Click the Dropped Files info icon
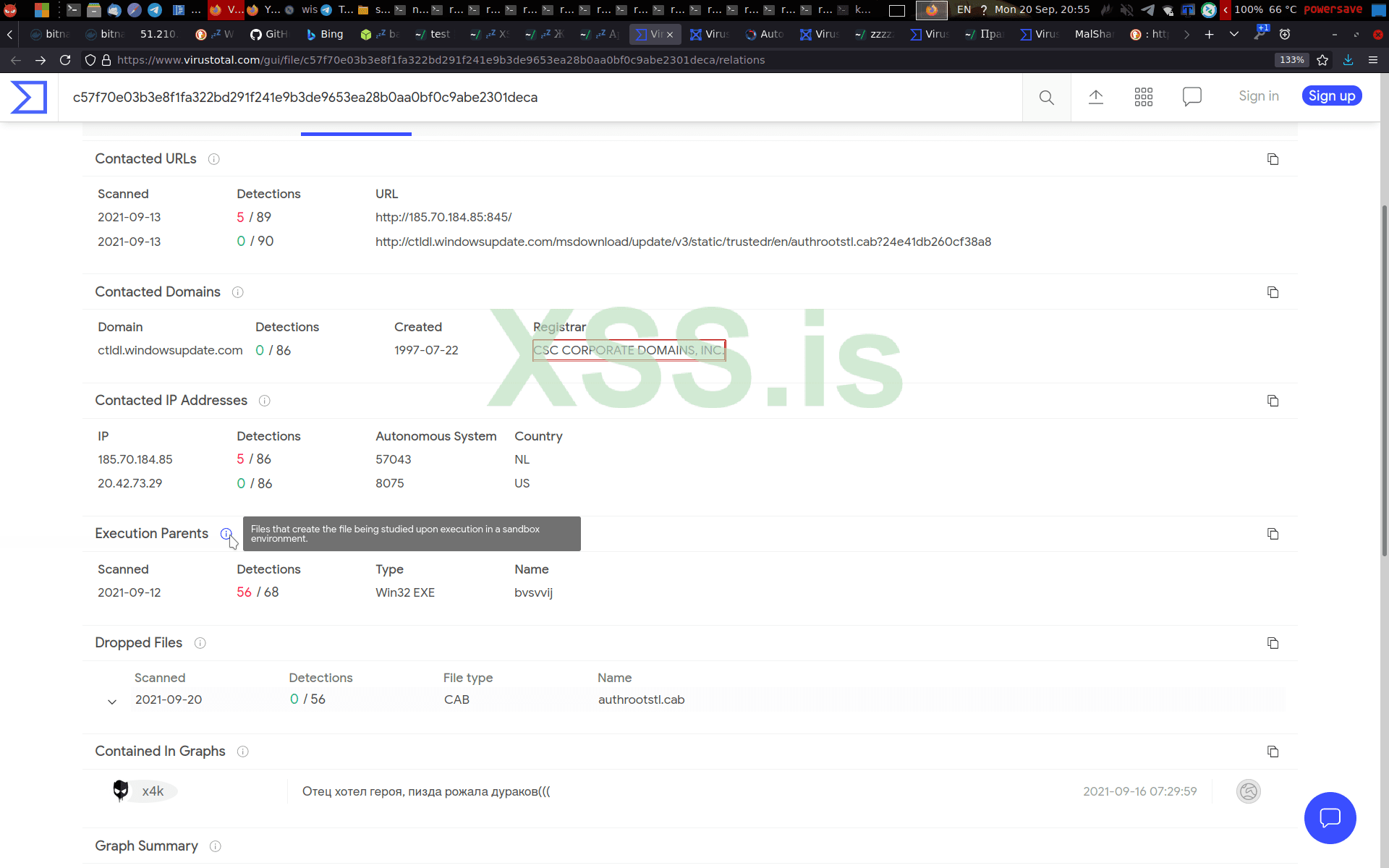This screenshot has height=868, width=1389. click(x=200, y=643)
